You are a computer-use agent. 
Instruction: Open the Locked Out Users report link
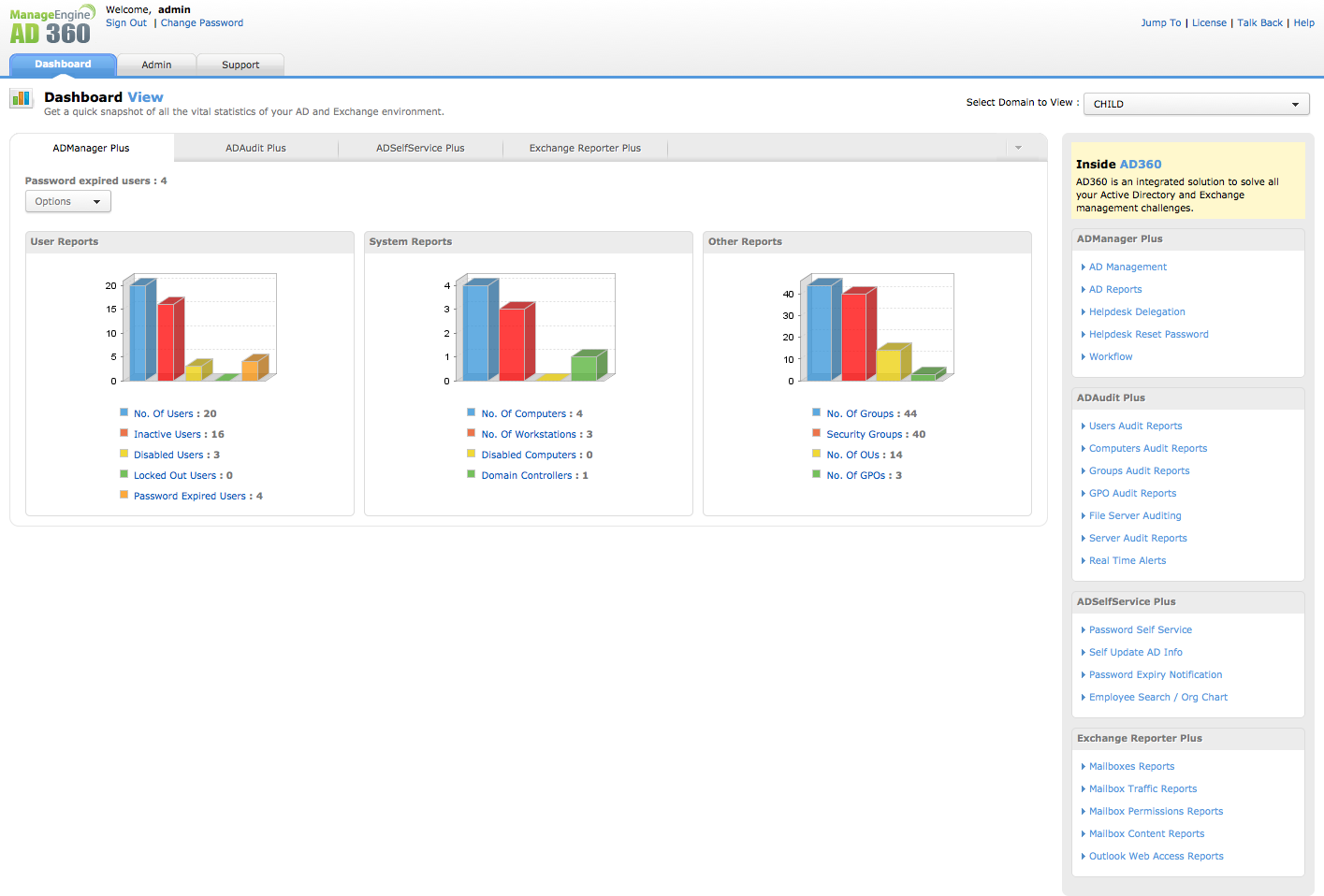(175, 475)
